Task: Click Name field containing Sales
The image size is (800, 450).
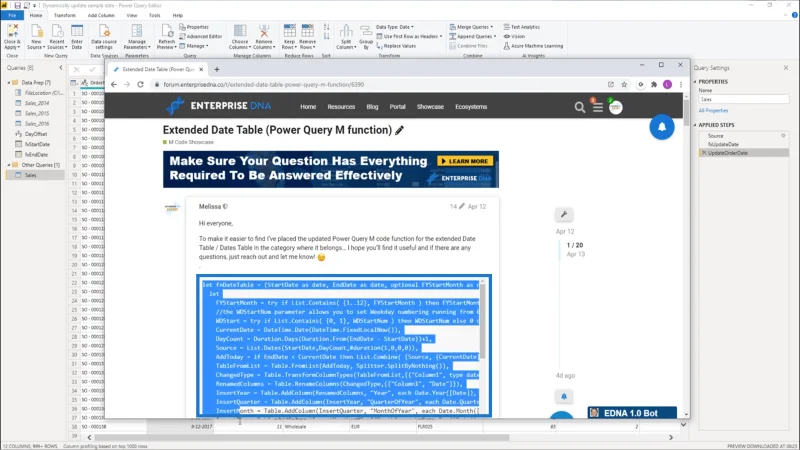Action: 744,99
